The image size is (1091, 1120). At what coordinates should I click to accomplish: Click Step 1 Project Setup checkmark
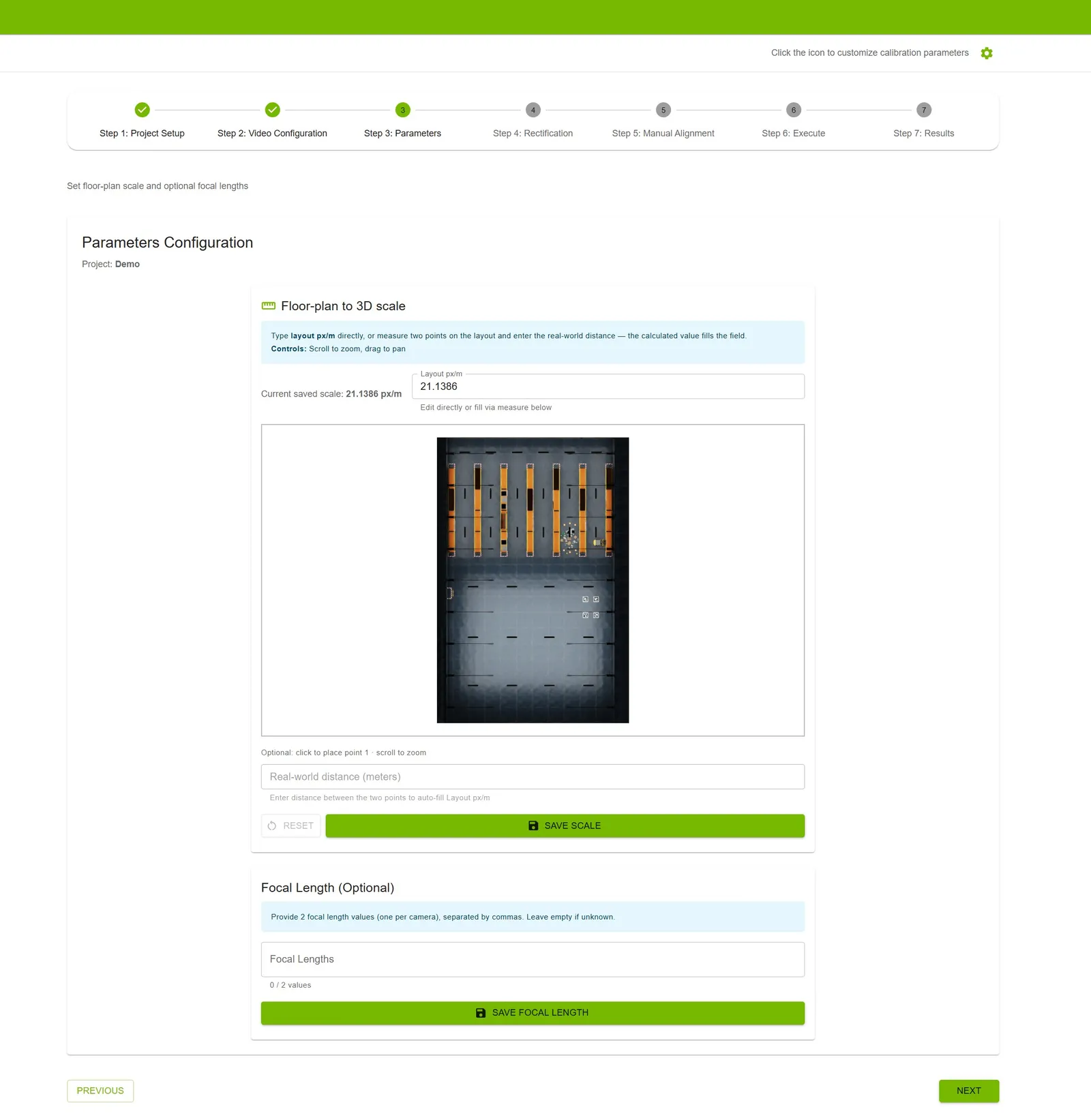click(x=142, y=110)
